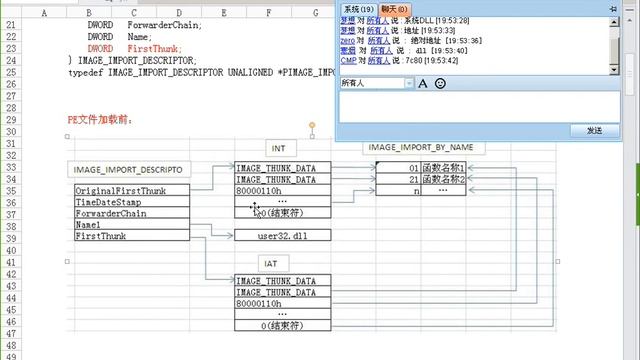
Task: Select column header A
Action: point(44,13)
